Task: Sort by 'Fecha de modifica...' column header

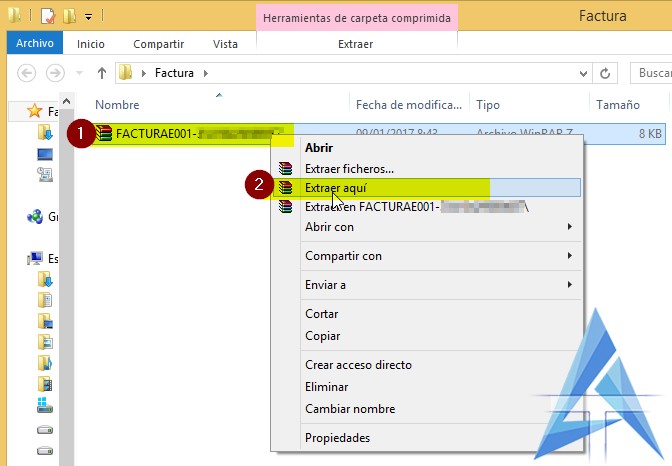Action: (406, 104)
